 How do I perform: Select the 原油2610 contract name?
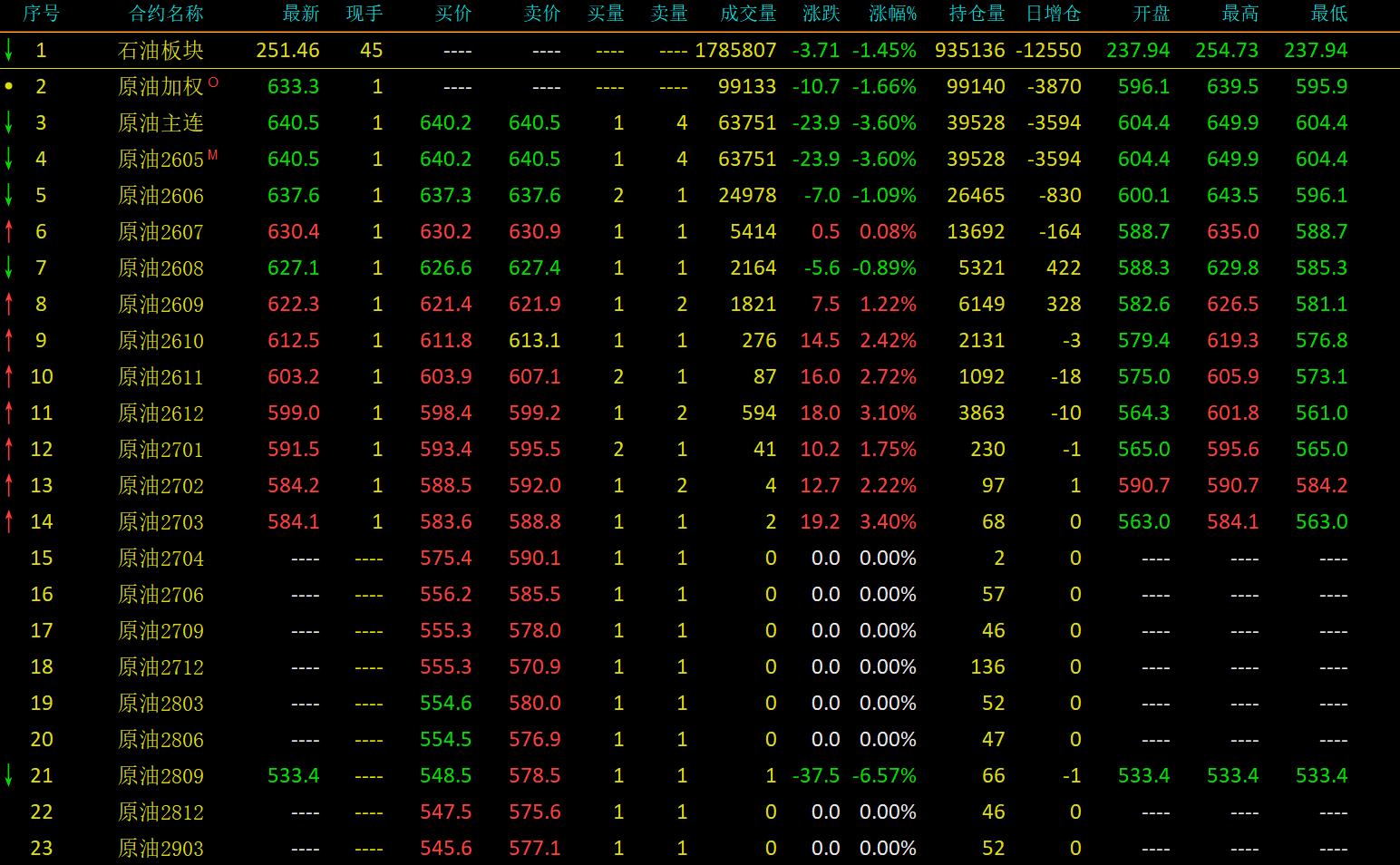[x=160, y=341]
